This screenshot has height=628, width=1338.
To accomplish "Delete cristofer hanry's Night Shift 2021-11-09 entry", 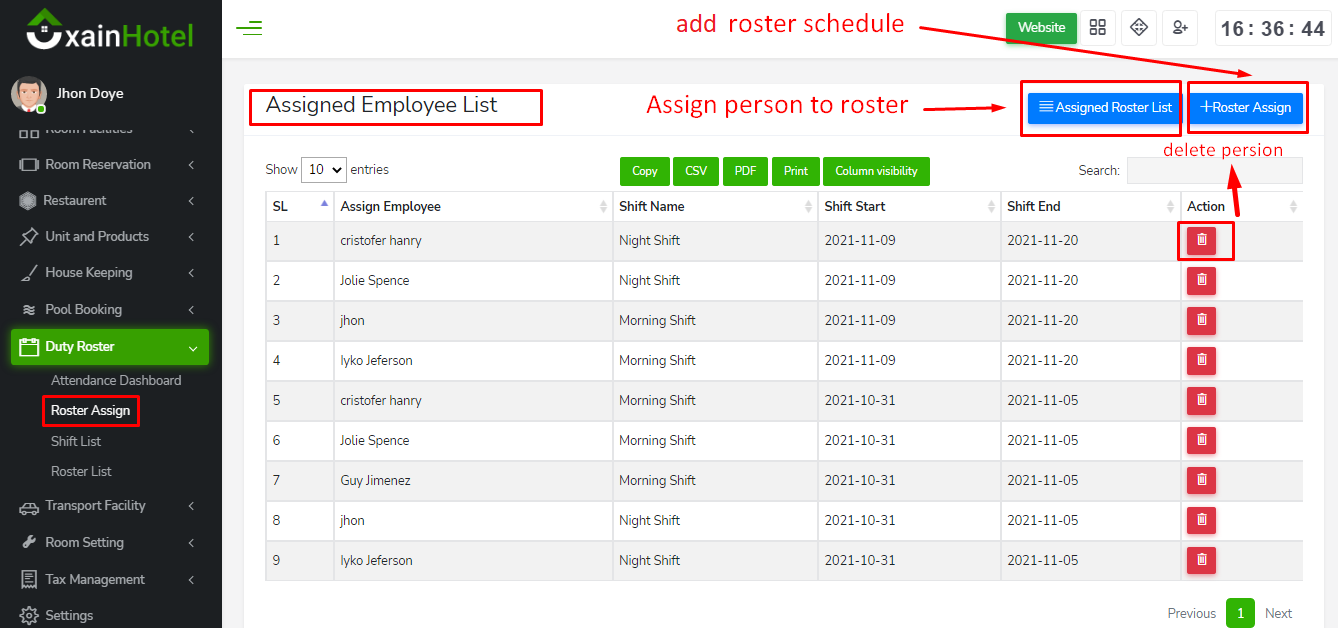I will [1201, 240].
